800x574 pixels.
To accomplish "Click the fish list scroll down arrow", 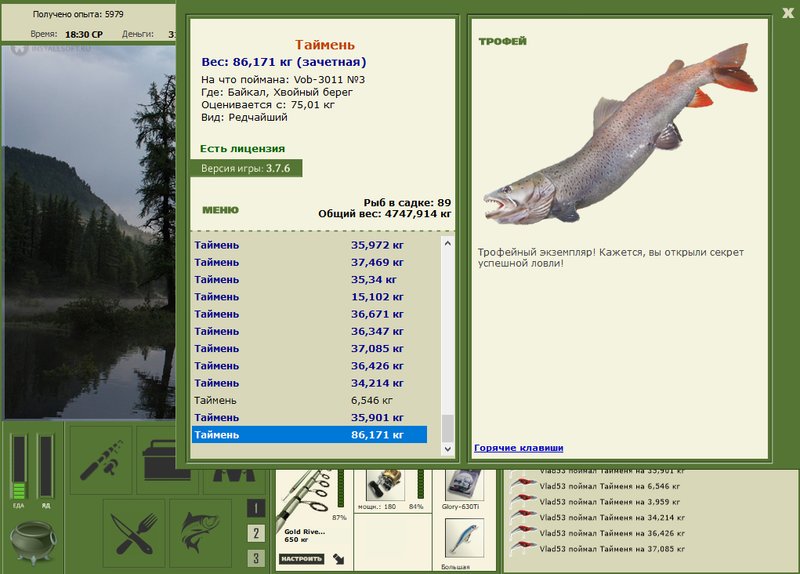I will point(447,449).
